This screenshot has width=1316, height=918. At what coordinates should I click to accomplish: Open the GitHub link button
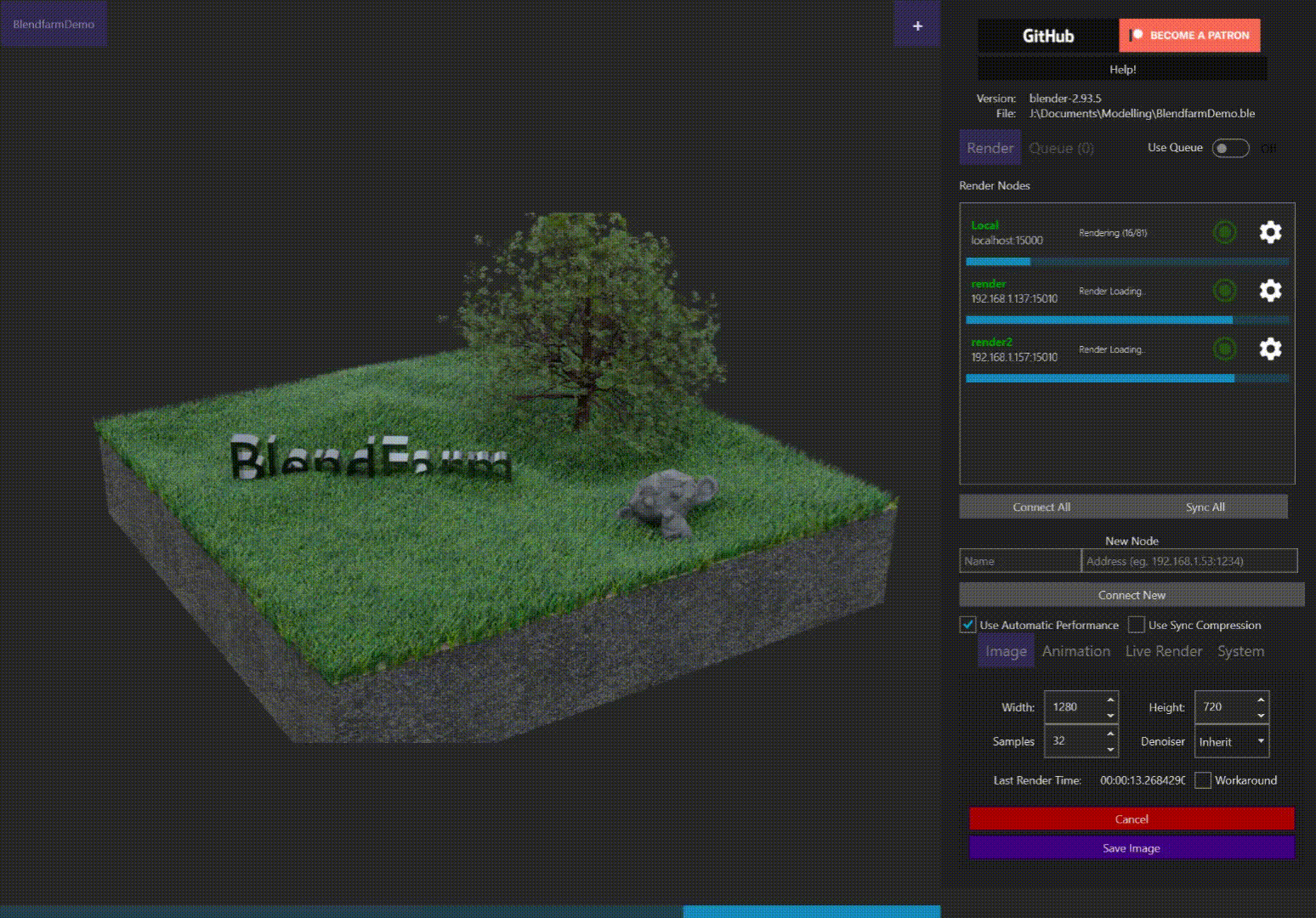(1048, 36)
